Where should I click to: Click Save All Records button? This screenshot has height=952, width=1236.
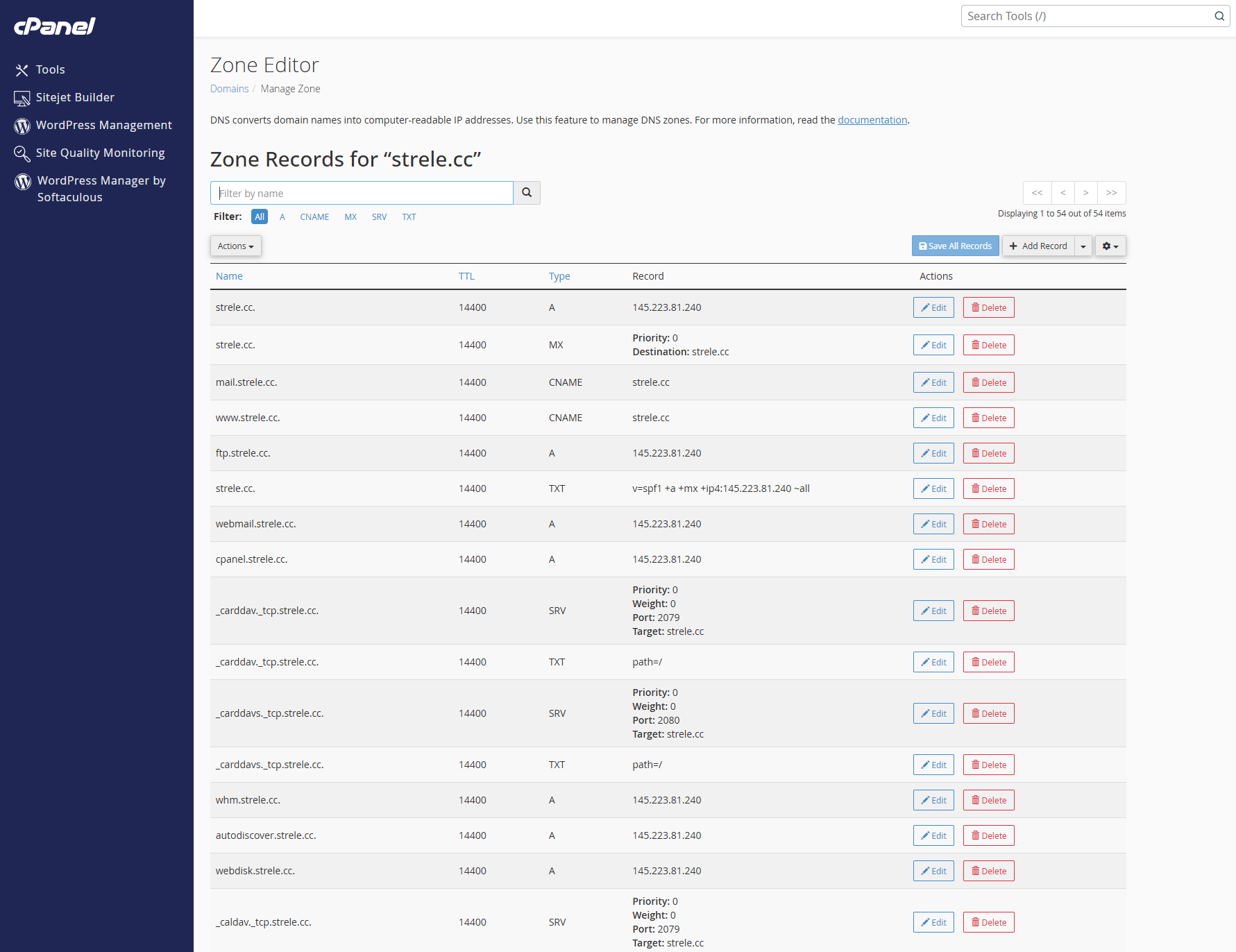pos(955,246)
